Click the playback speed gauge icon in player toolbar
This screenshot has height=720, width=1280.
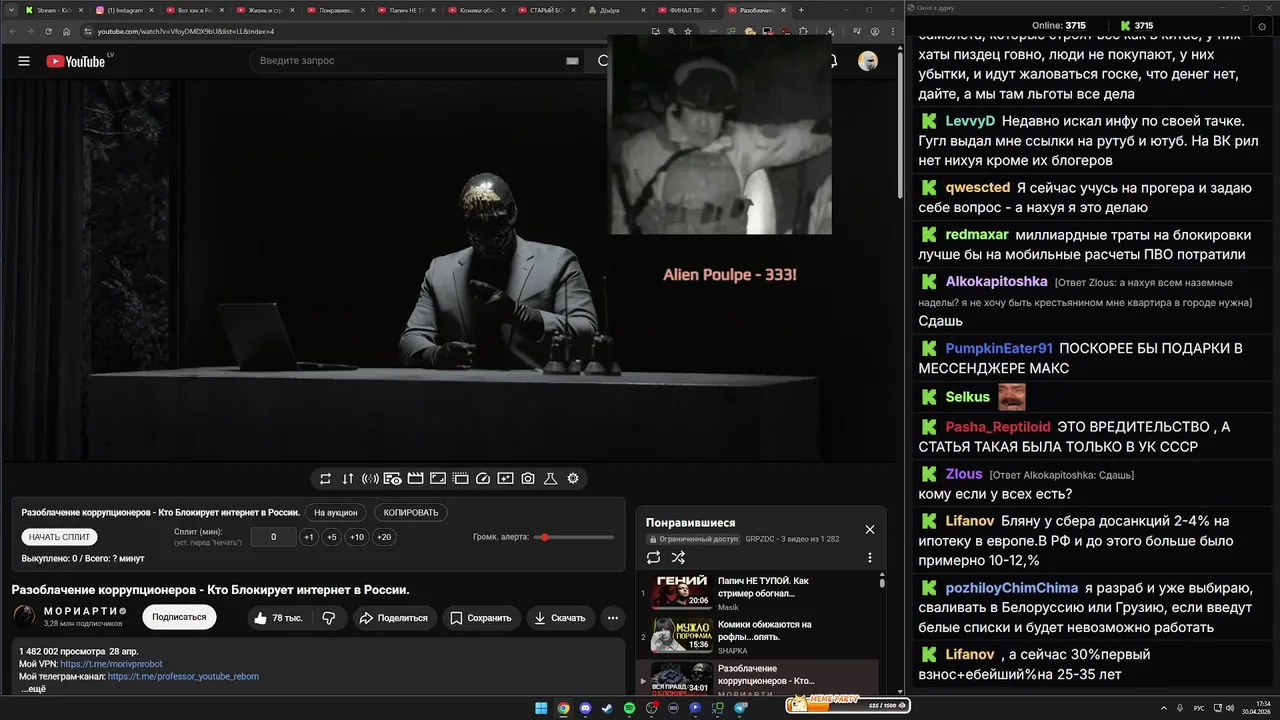pos(483,479)
